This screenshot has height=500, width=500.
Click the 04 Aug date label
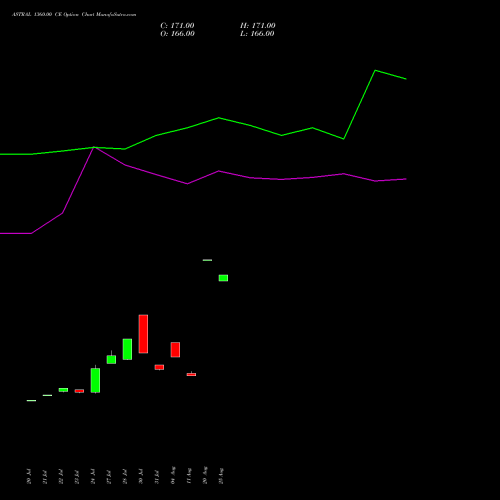tap(173, 475)
